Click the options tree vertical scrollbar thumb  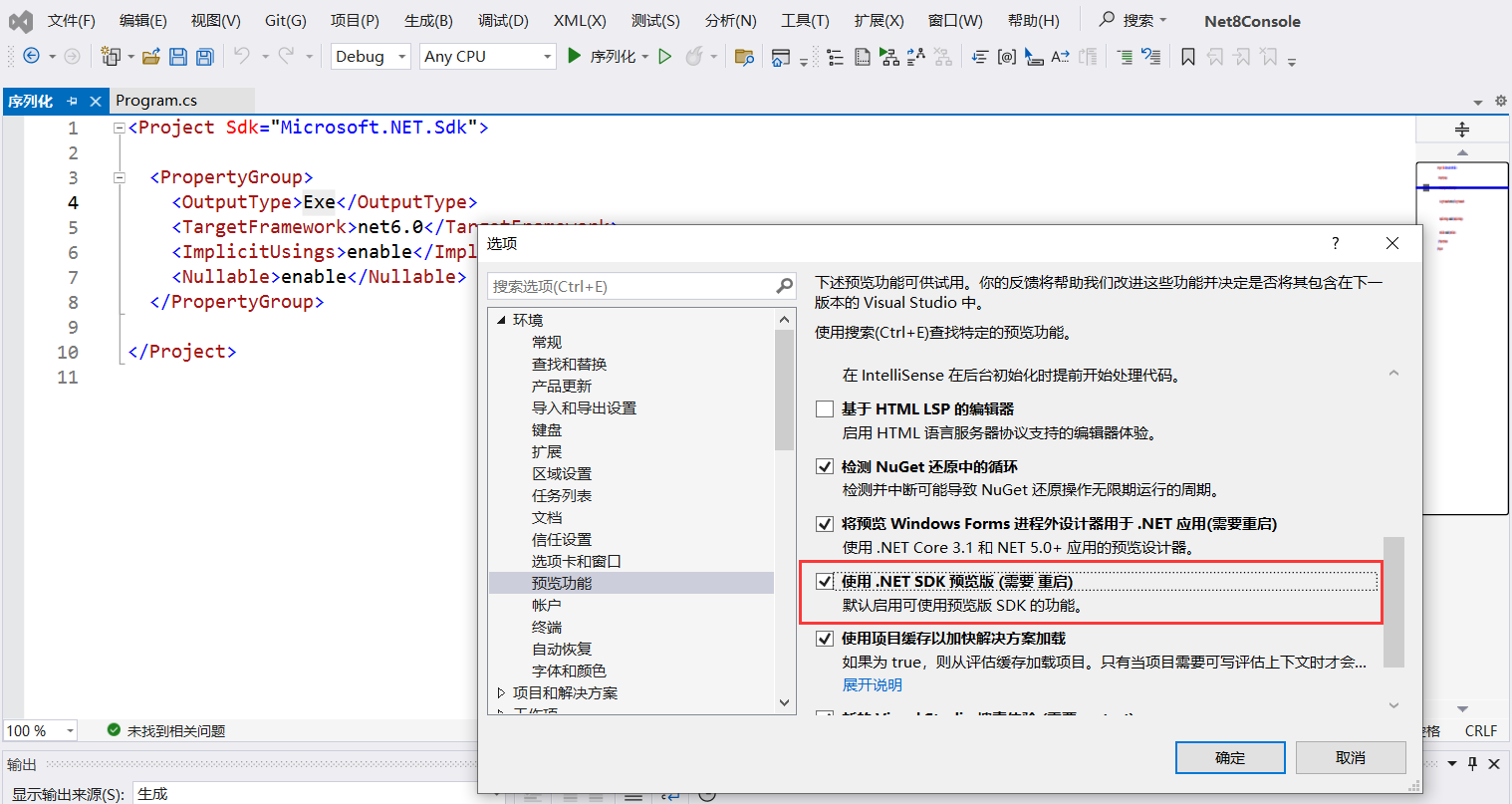784,390
